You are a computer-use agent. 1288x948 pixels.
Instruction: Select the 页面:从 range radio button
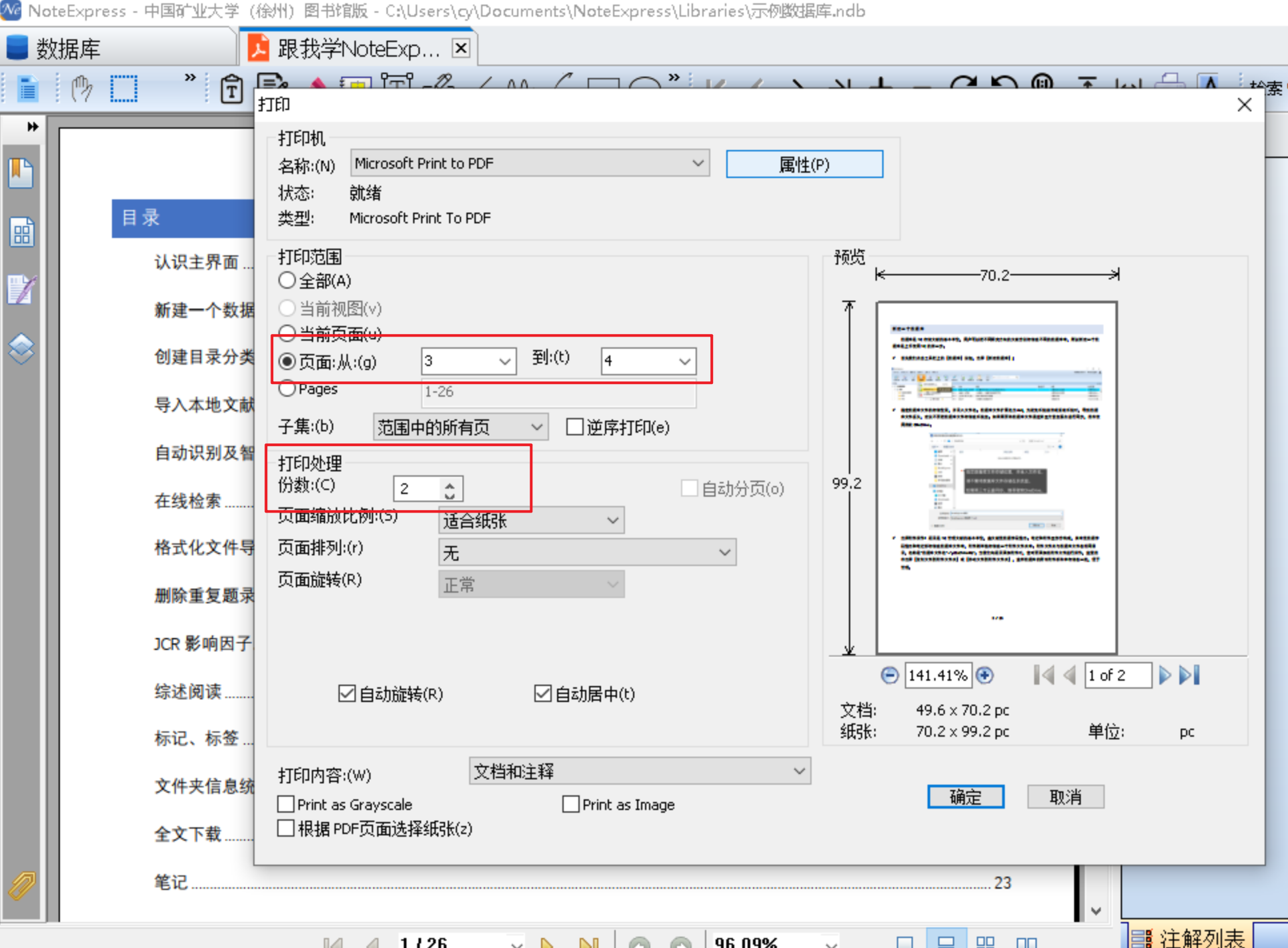(x=287, y=361)
